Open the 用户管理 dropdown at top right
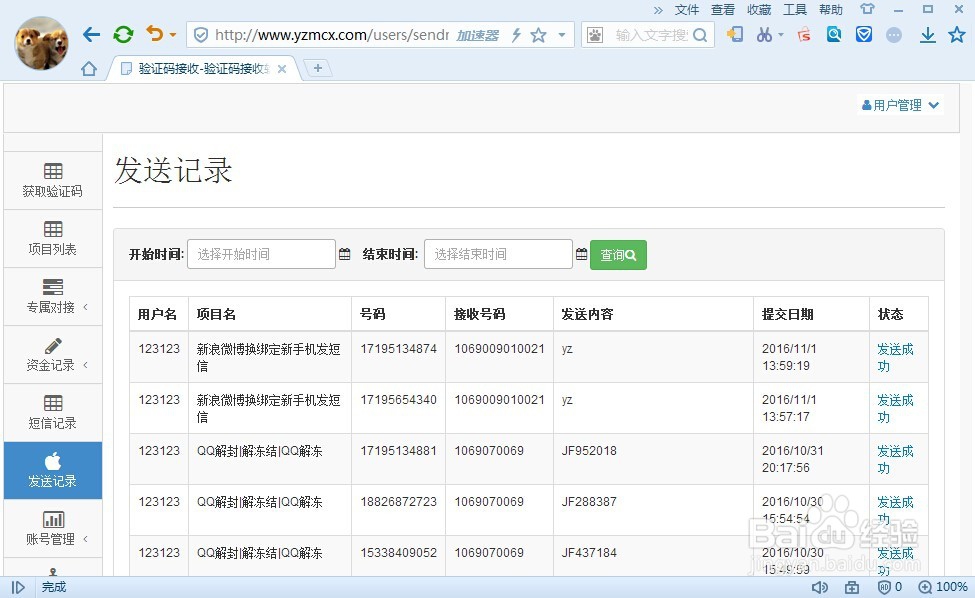Image resolution: width=975 pixels, height=598 pixels. tap(899, 104)
